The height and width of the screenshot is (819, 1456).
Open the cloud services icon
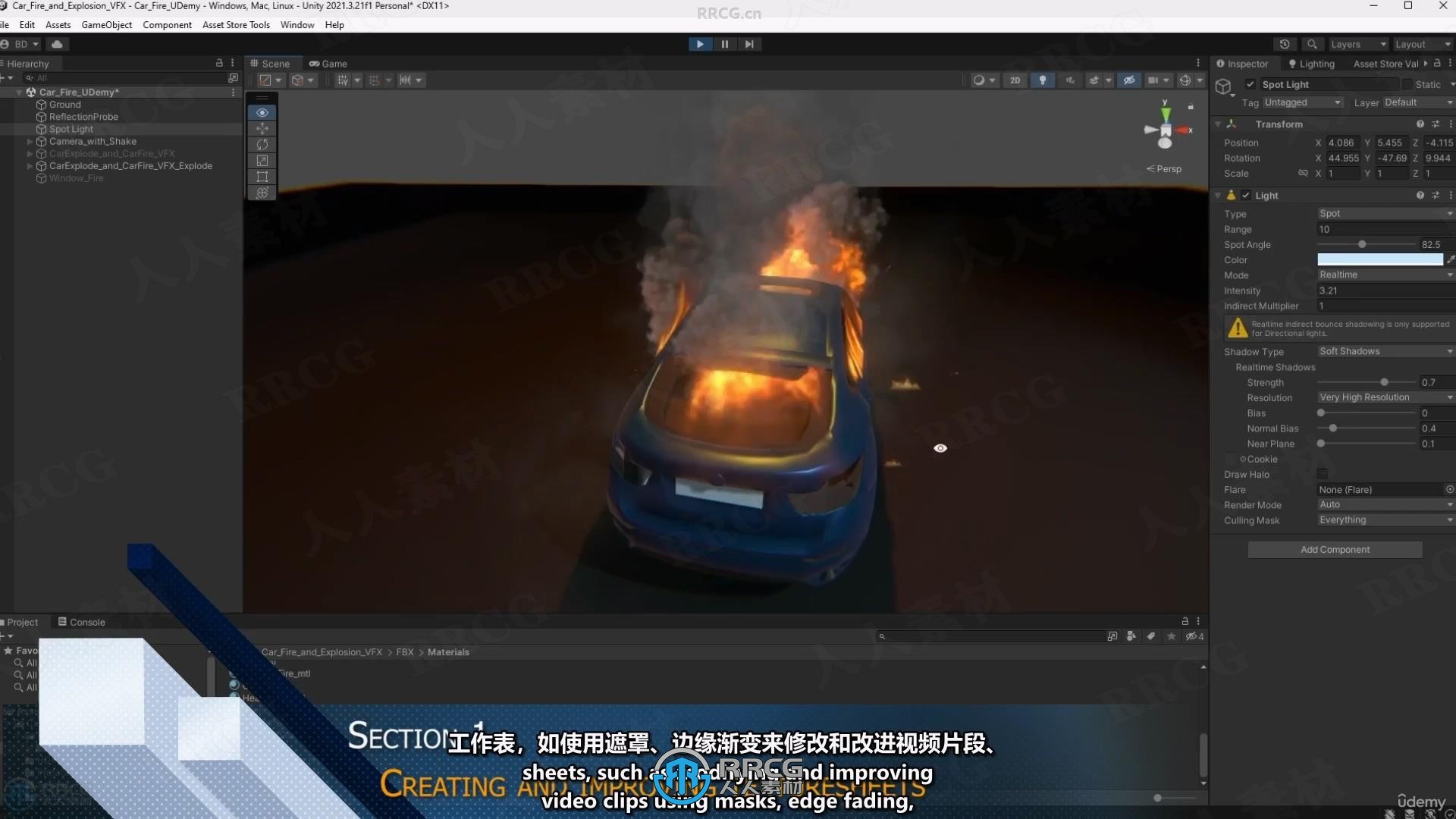click(57, 44)
